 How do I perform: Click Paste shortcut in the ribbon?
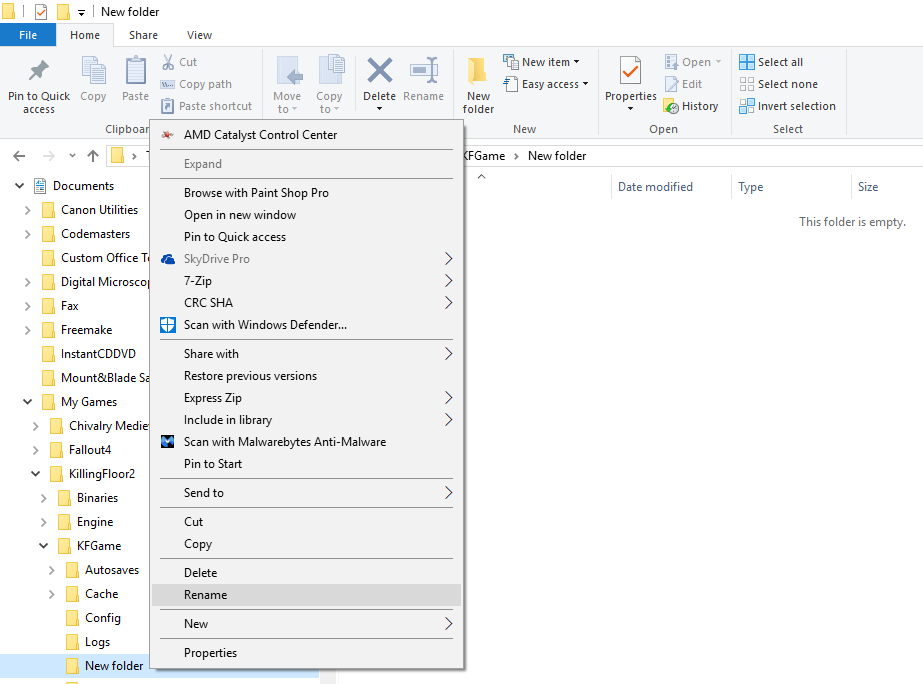[x=207, y=106]
